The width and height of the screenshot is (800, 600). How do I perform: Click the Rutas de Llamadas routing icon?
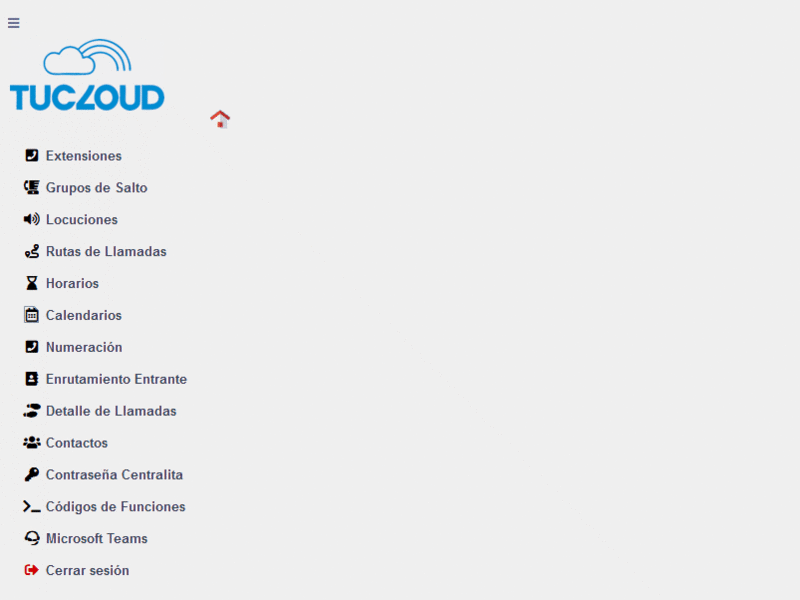[30, 251]
